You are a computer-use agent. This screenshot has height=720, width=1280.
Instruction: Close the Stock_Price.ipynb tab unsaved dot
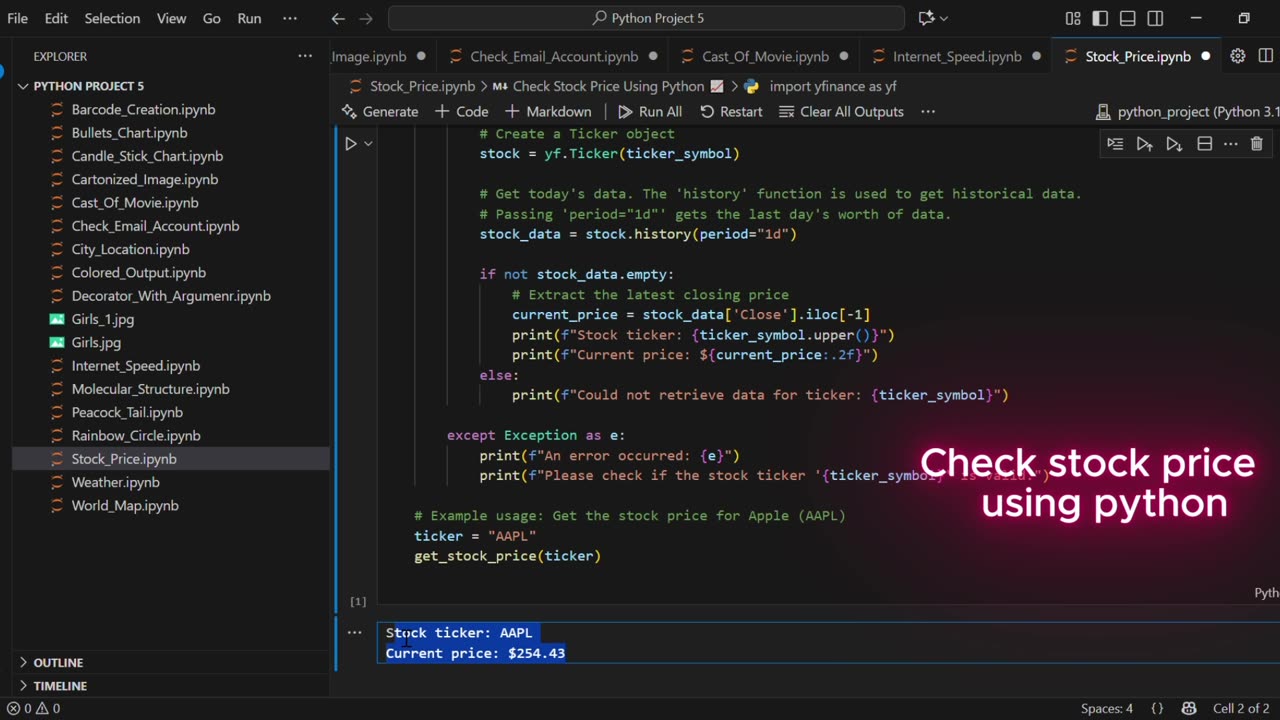point(1206,56)
